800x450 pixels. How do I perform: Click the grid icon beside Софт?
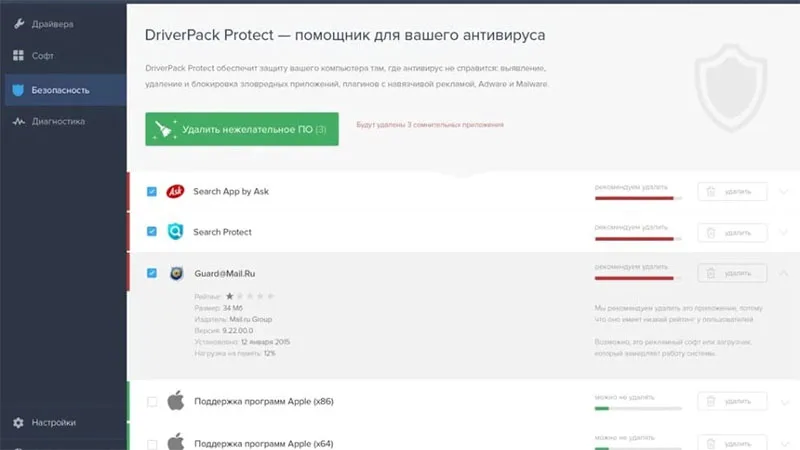pyautogui.click(x=18, y=56)
